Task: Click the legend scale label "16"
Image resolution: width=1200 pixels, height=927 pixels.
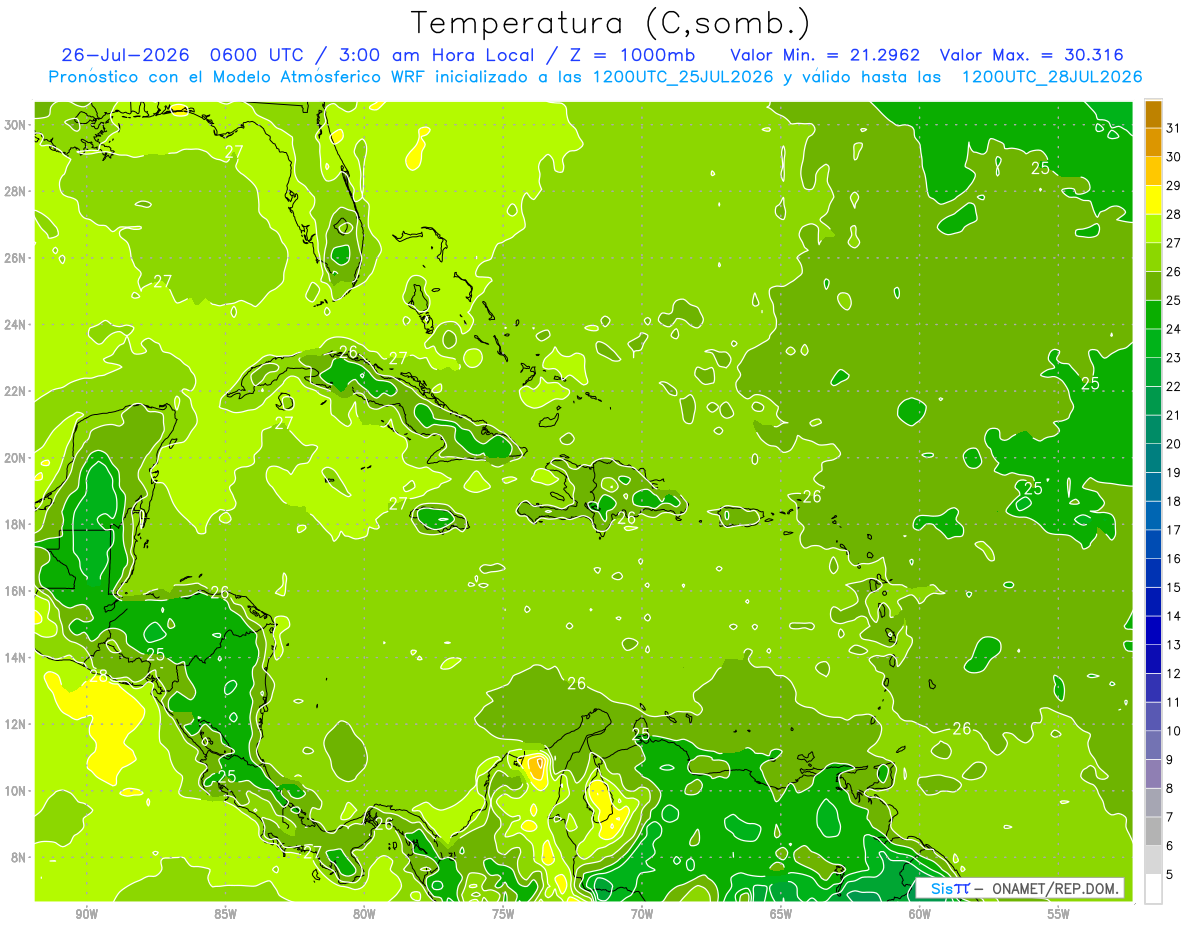Action: (1174, 559)
